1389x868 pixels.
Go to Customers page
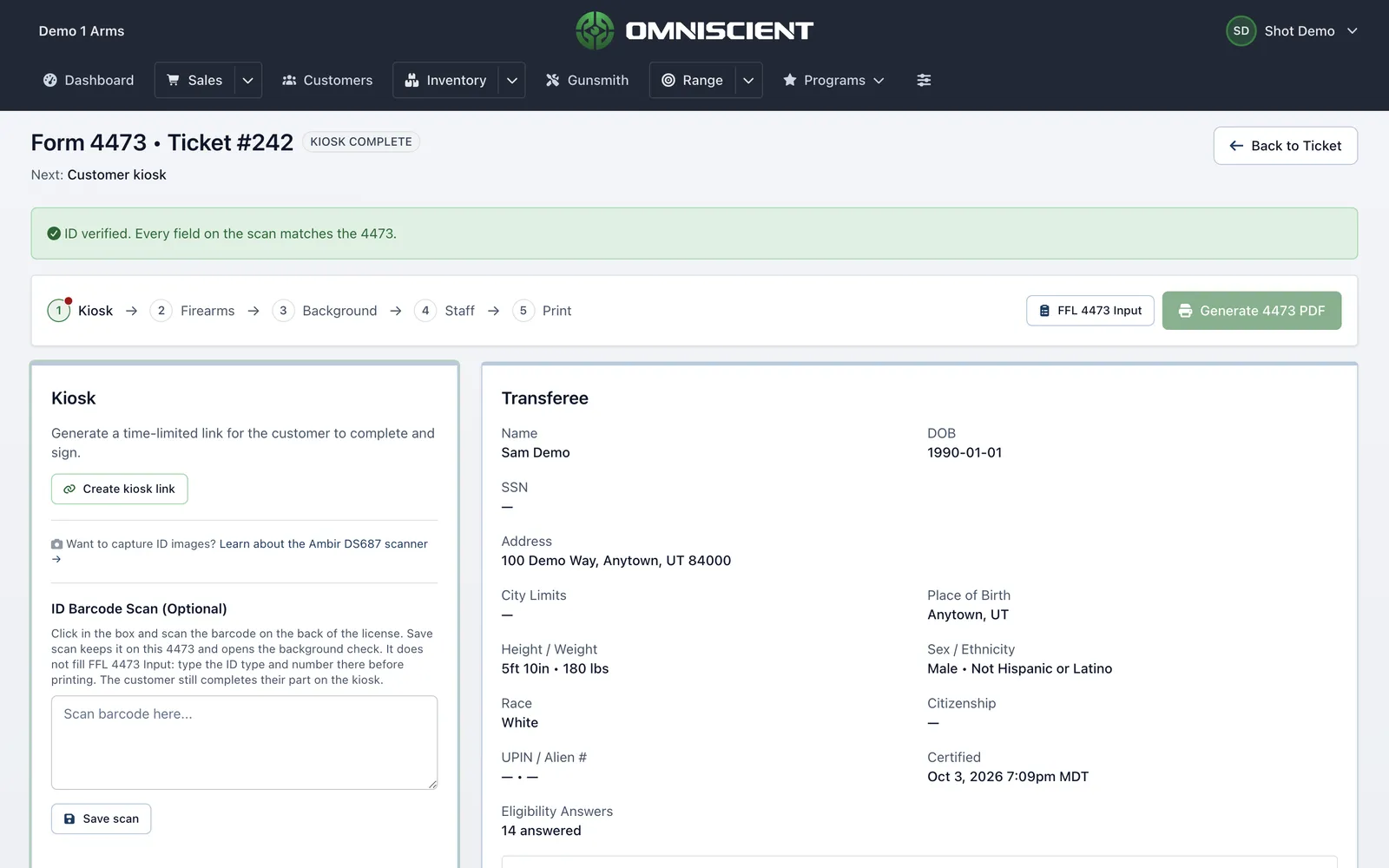tap(327, 80)
